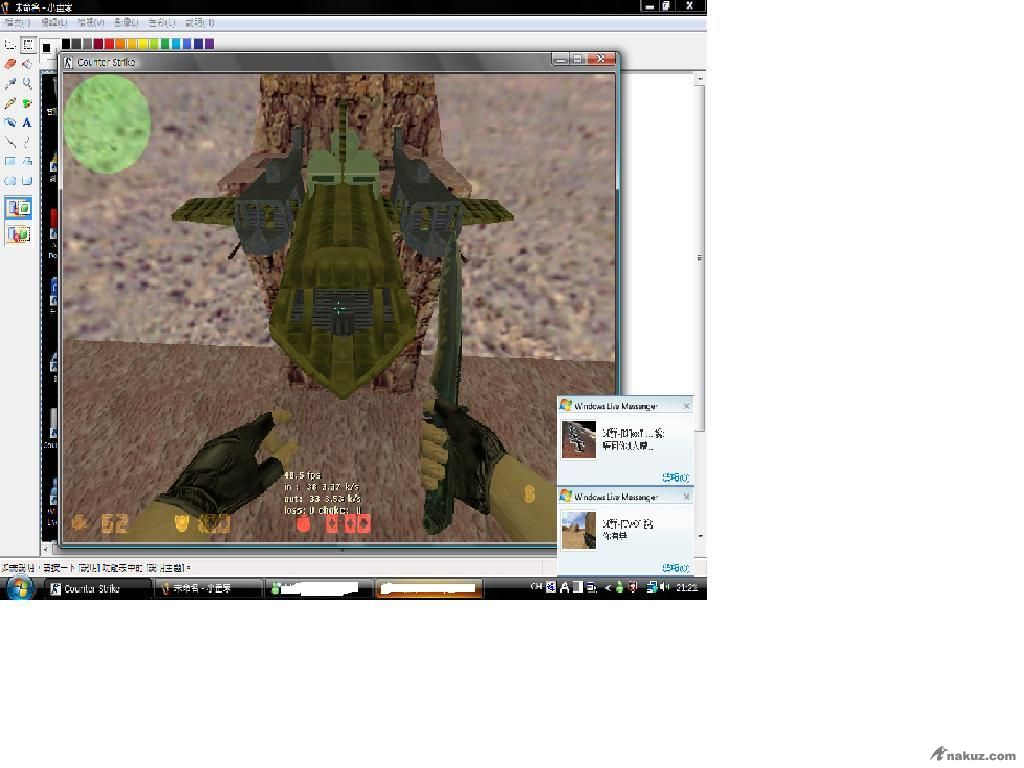Choose the Ellipse shape tool

pyautogui.click(x=10, y=181)
